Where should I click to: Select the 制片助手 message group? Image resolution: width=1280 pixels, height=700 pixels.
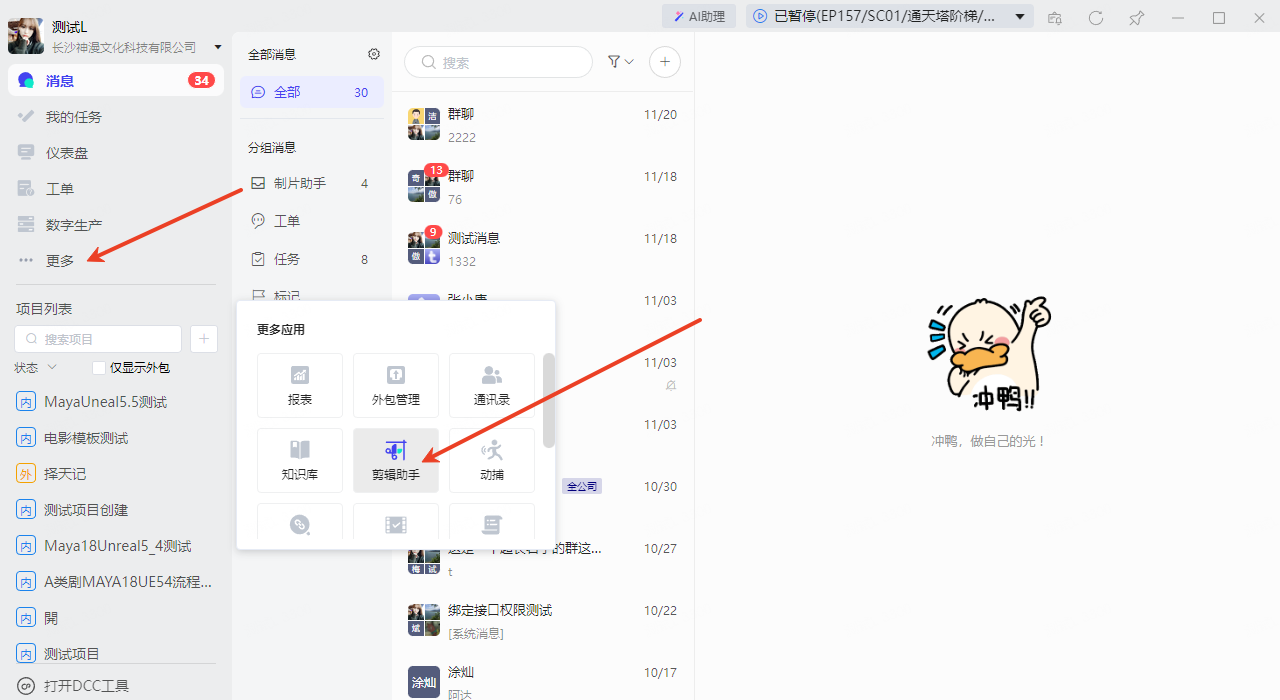[300, 183]
